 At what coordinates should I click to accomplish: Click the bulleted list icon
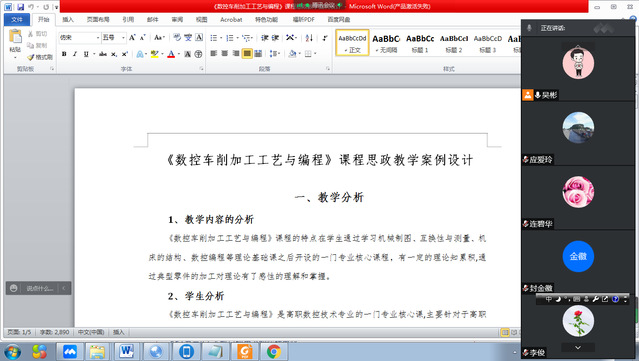click(214, 38)
